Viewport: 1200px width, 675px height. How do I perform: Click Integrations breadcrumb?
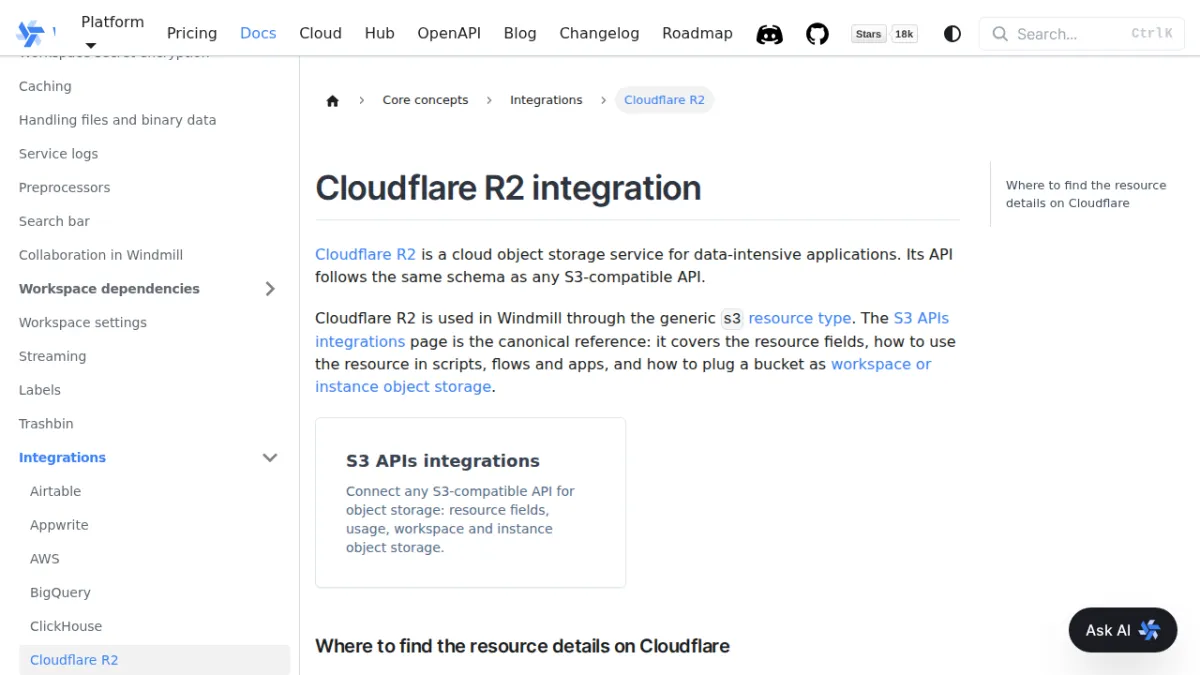pyautogui.click(x=546, y=100)
